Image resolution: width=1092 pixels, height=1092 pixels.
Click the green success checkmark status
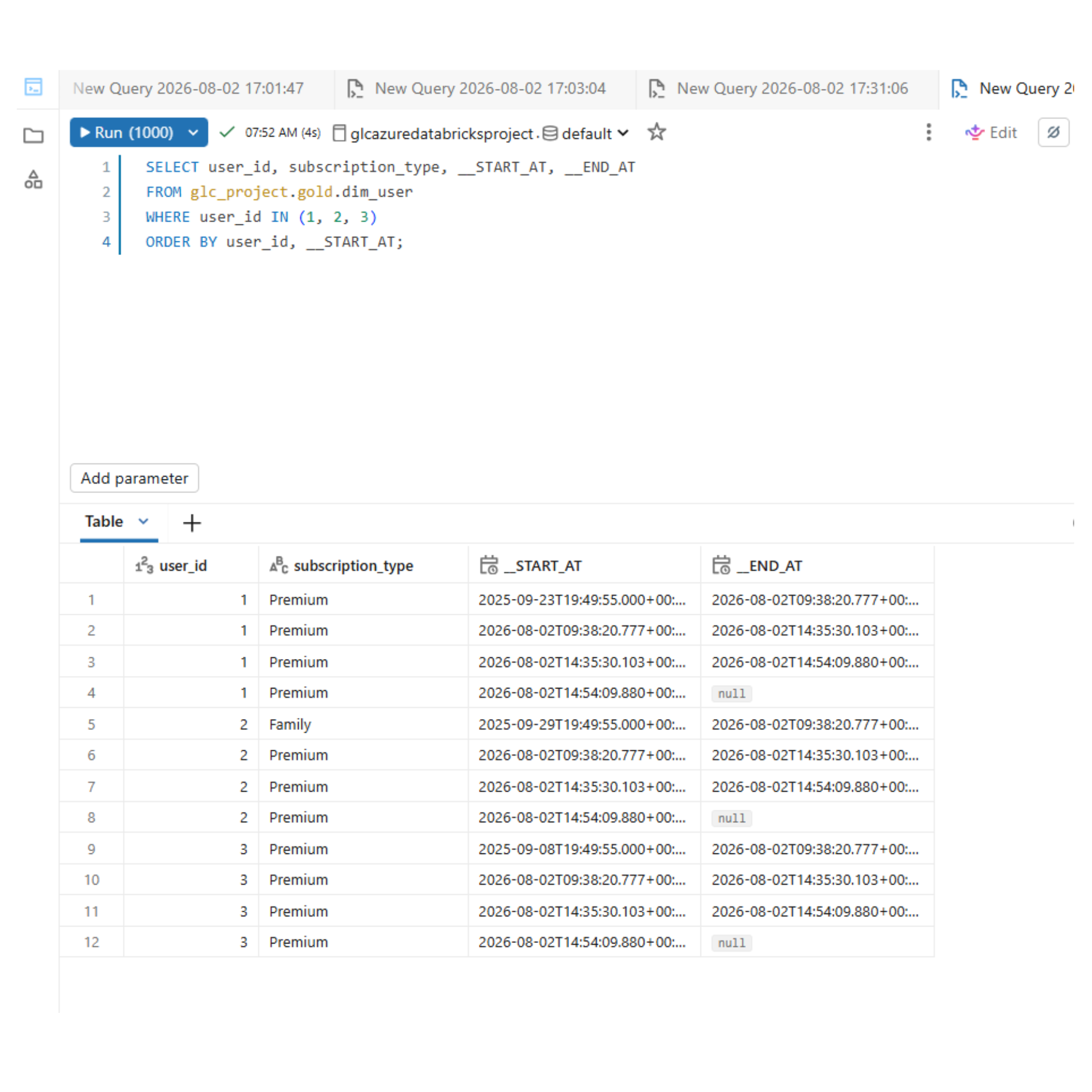click(227, 132)
